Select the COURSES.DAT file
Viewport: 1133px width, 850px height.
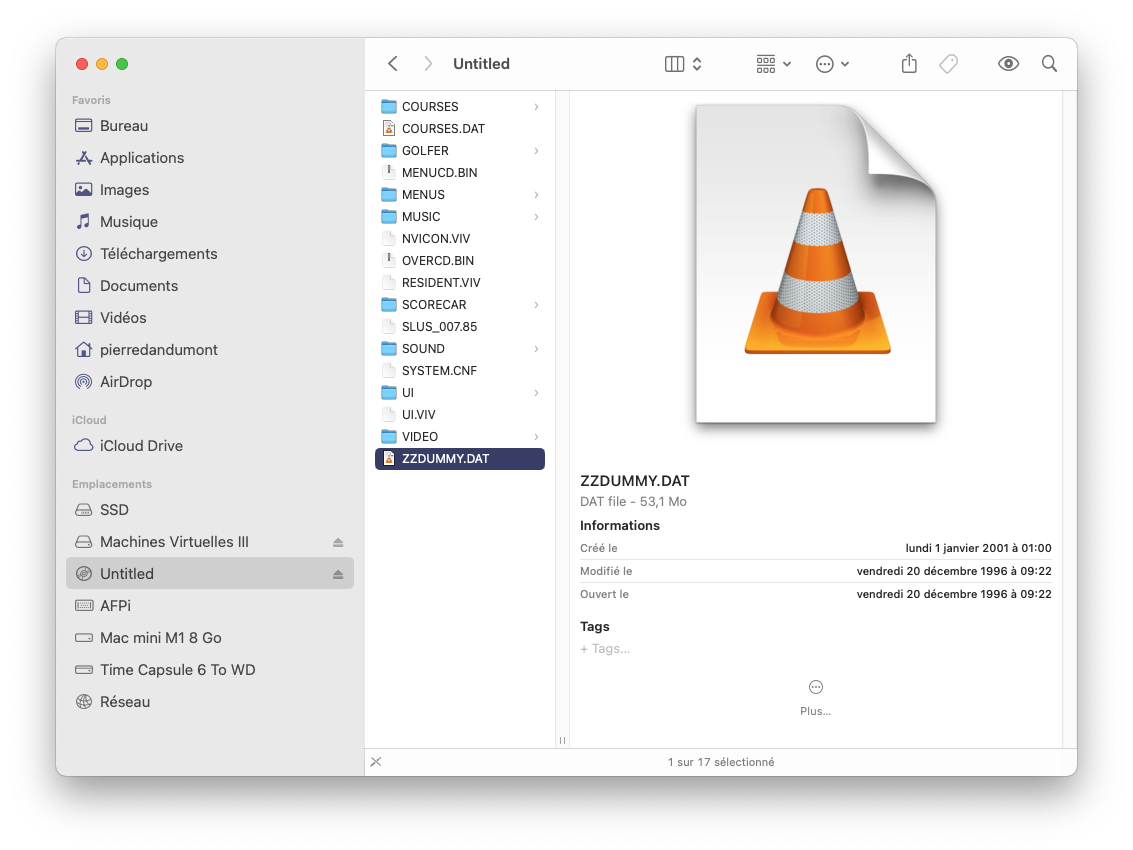coord(460,129)
